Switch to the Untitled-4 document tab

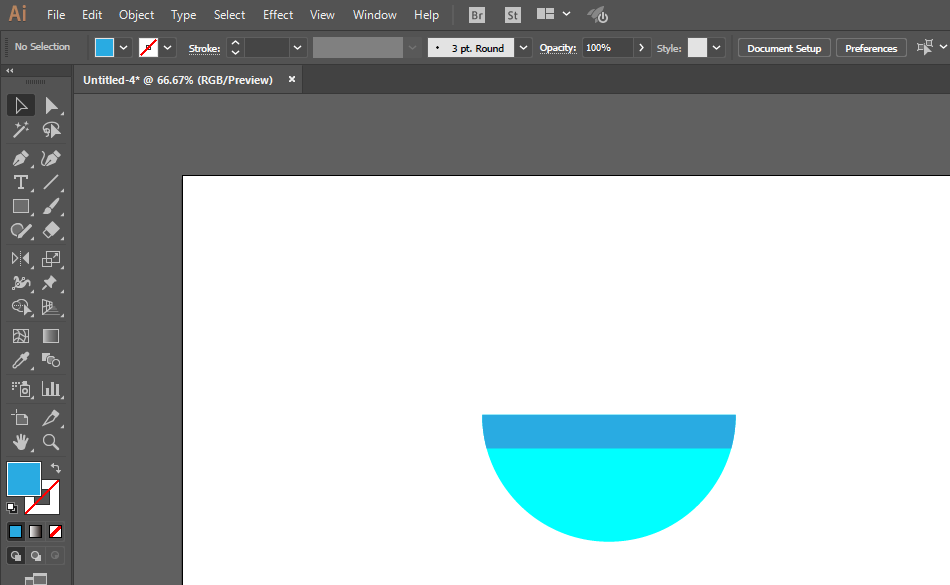178,80
